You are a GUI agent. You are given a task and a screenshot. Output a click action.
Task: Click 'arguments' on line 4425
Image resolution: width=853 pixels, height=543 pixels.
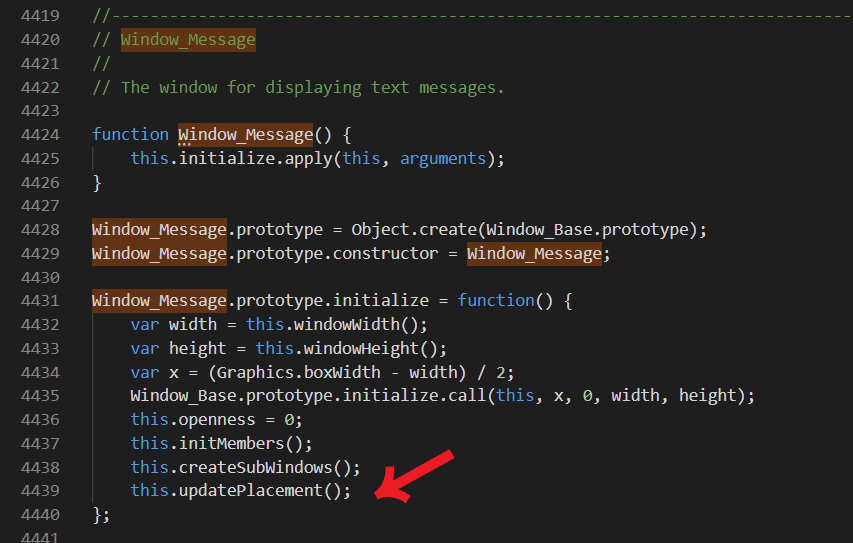[443, 158]
